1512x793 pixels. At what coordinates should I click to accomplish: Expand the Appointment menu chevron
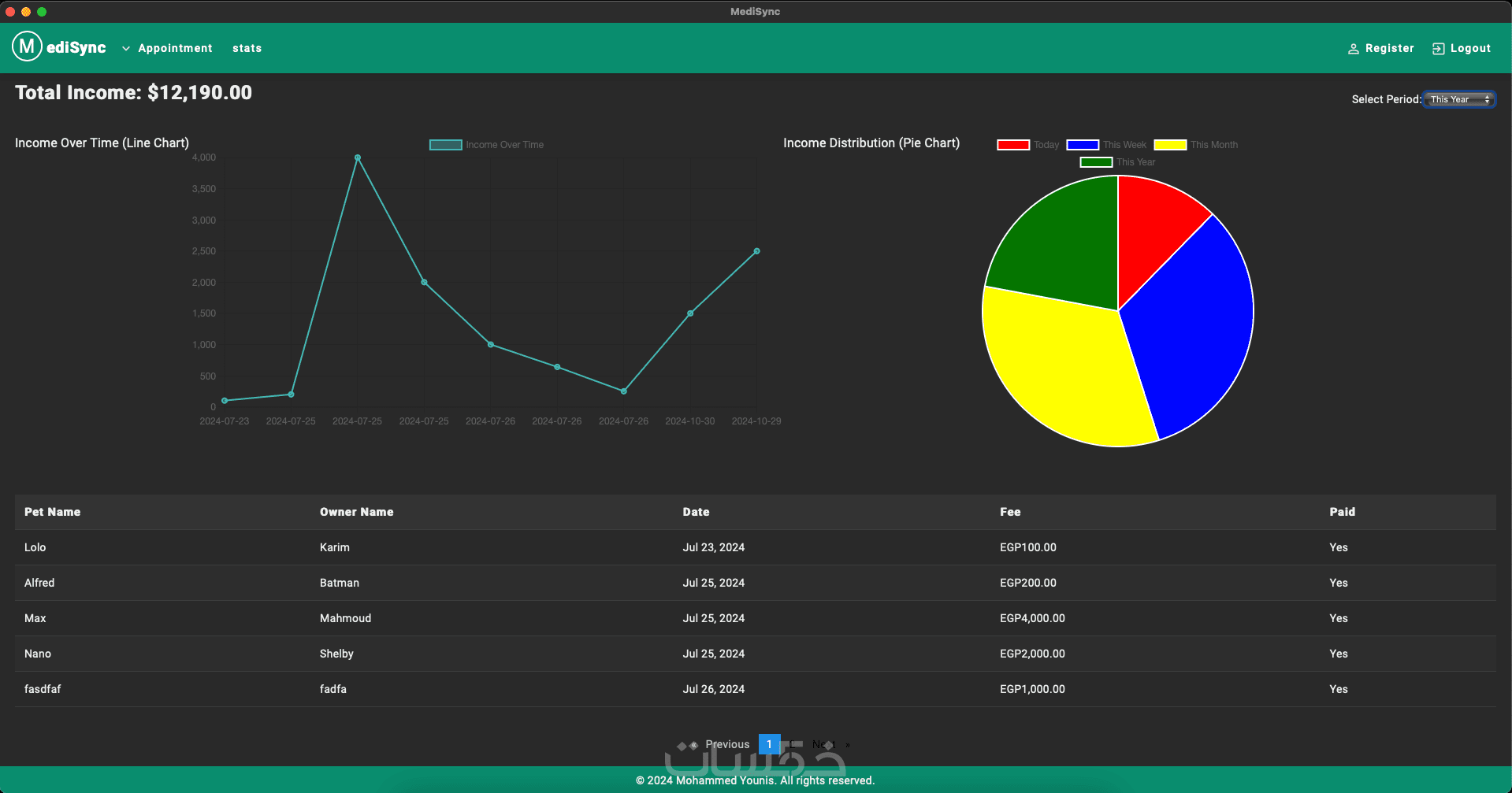[x=125, y=49]
